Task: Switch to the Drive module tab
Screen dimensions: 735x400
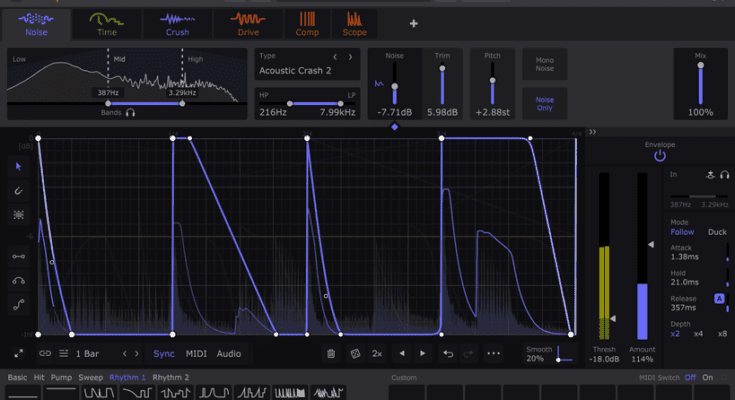Action: point(247,22)
